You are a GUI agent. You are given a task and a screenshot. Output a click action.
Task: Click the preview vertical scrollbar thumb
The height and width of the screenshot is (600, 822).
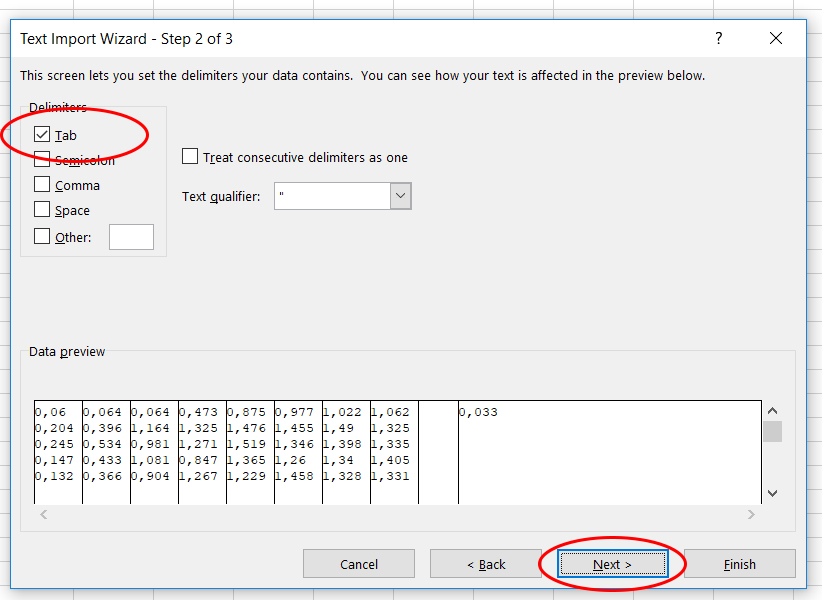coord(772,432)
